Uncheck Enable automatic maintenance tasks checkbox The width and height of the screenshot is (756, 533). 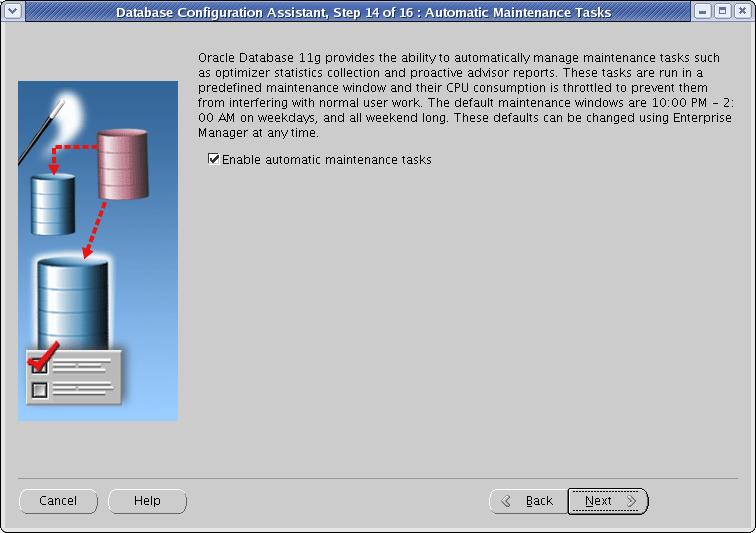tap(214, 159)
